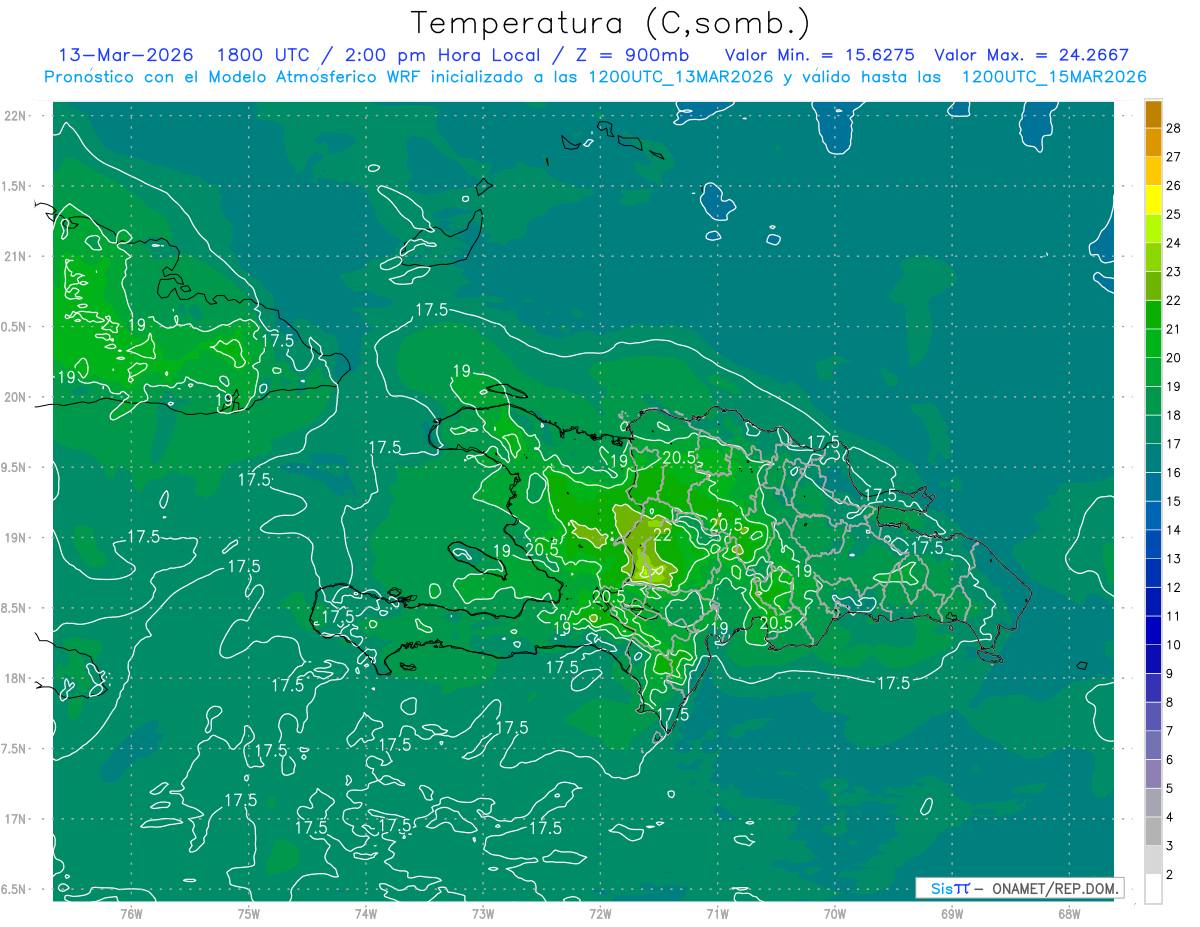The height and width of the screenshot is (927, 1200).
Task: Click the white swatch below legend value 2
Action: pos(1153,889)
